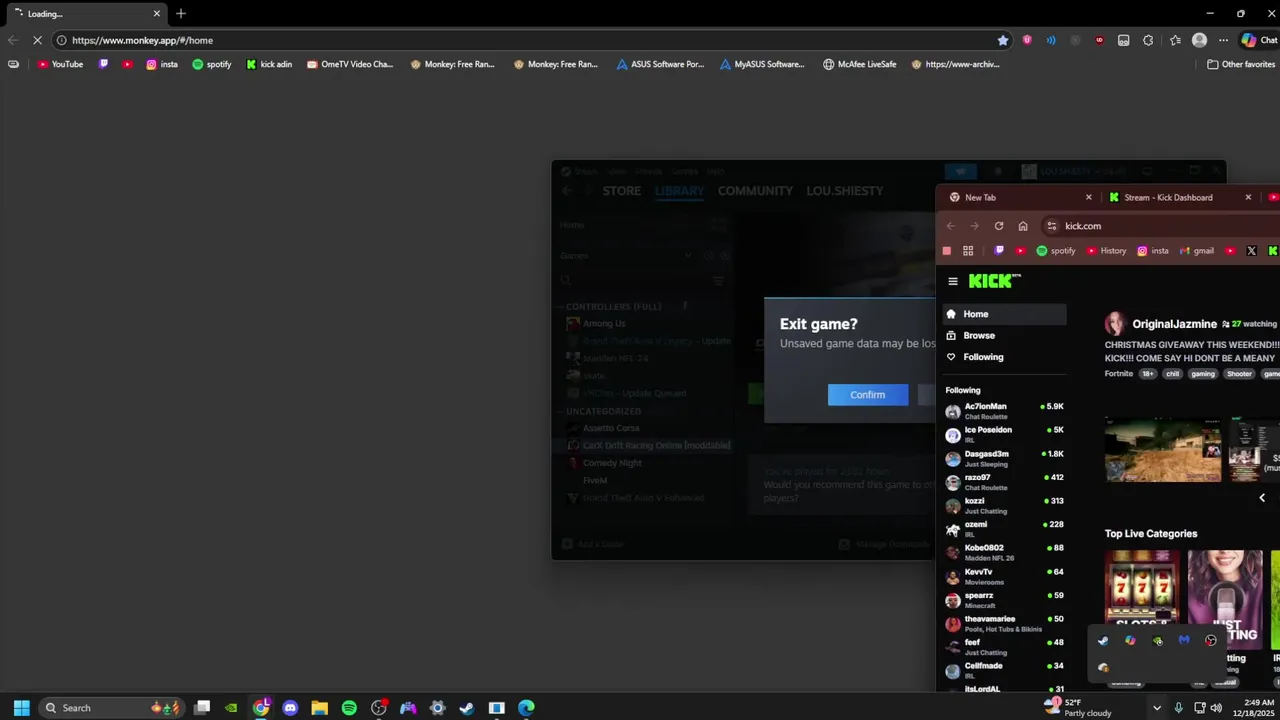The height and width of the screenshot is (720, 1280).
Task: Open Chrome apps grid bookmark icon
Action: (968, 251)
